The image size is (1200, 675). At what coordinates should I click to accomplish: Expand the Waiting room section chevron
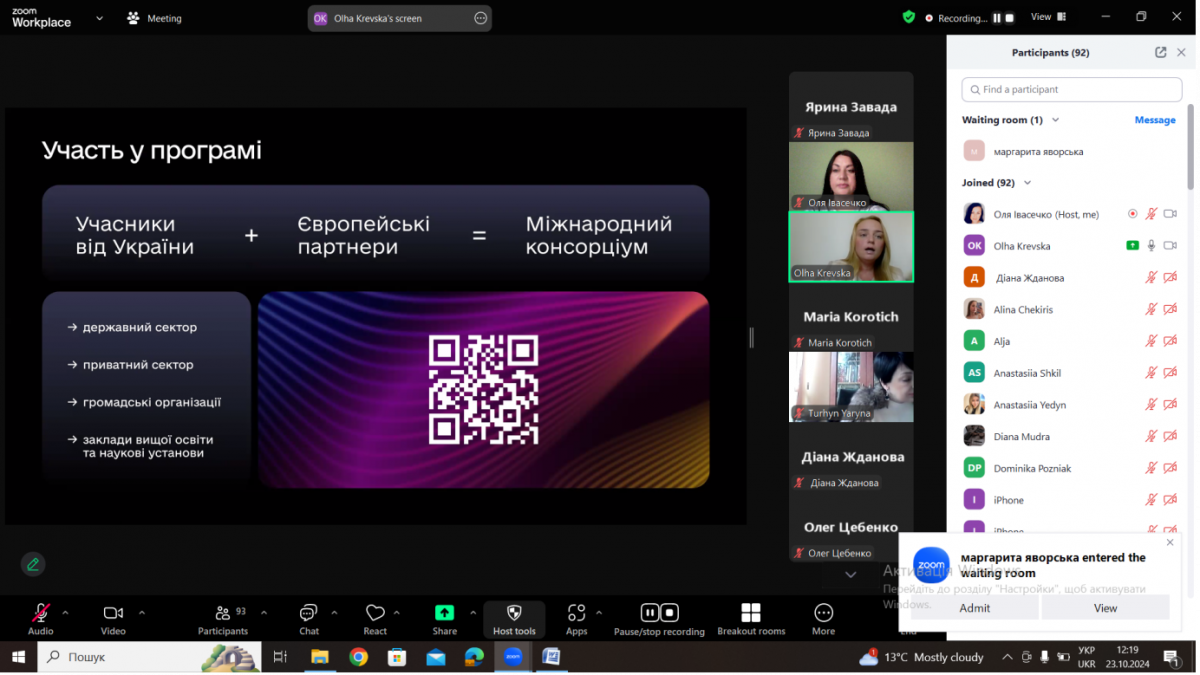tap(1056, 120)
